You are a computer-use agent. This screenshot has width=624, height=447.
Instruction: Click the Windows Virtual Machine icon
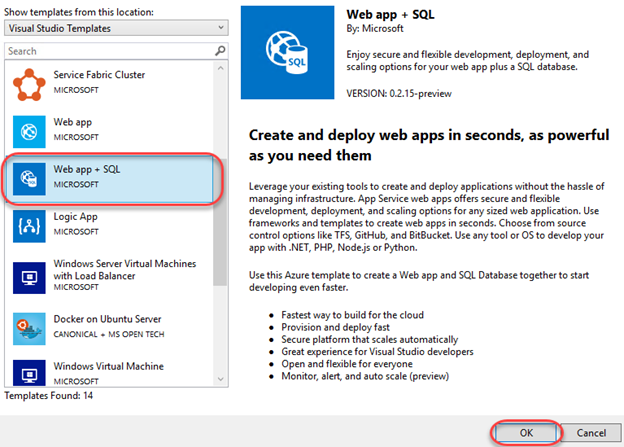point(29,373)
